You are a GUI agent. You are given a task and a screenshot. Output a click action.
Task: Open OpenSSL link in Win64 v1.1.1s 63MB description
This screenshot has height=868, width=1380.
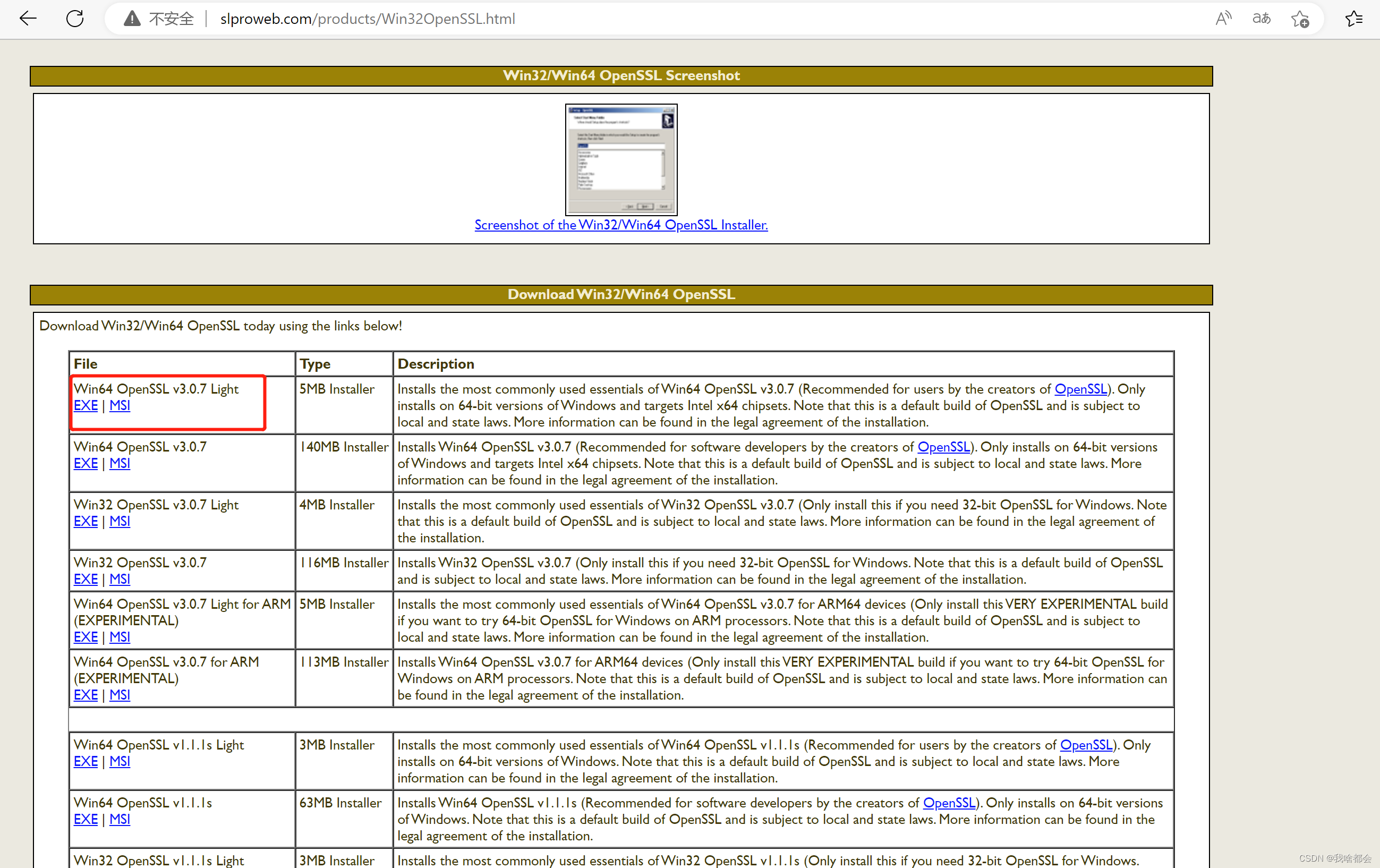pyautogui.click(x=950, y=802)
